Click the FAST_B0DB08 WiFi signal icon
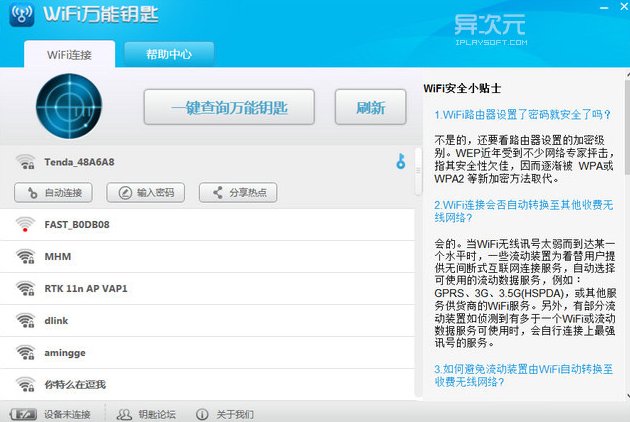 tap(25, 225)
